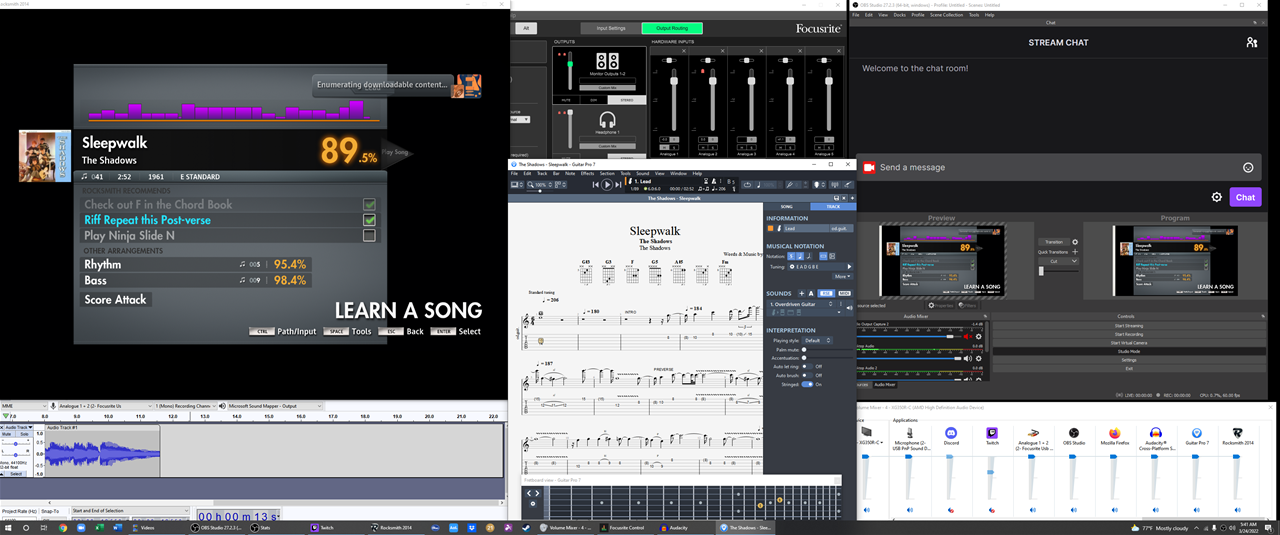Toggle the Palm mute switch
This screenshot has height=535, width=1280.
(804, 350)
